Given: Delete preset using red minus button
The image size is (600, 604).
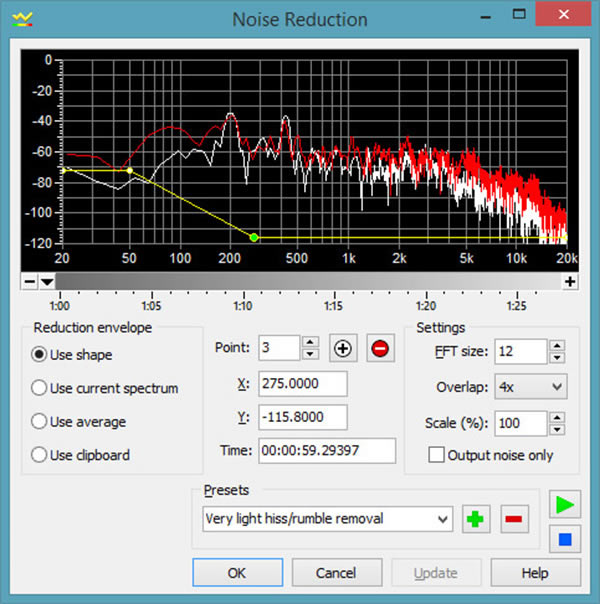Looking at the screenshot, I should click(x=514, y=519).
